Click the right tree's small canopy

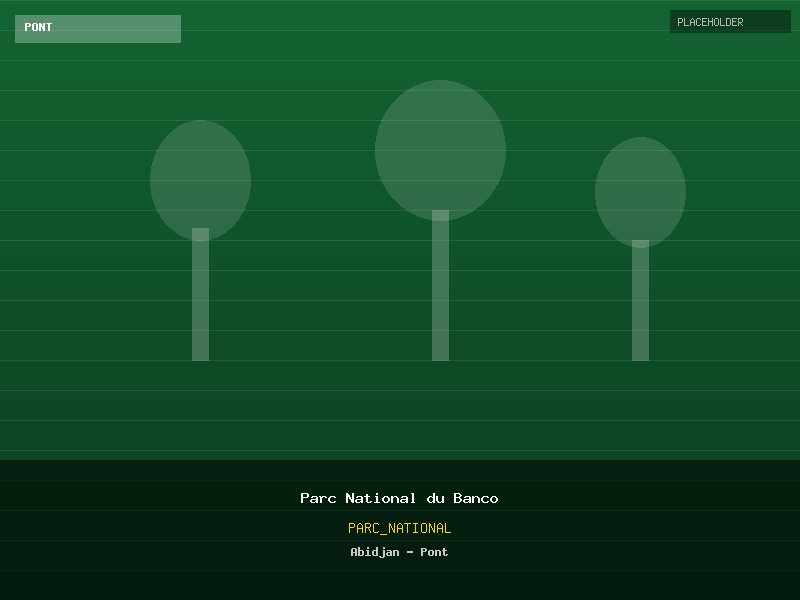click(x=640, y=190)
